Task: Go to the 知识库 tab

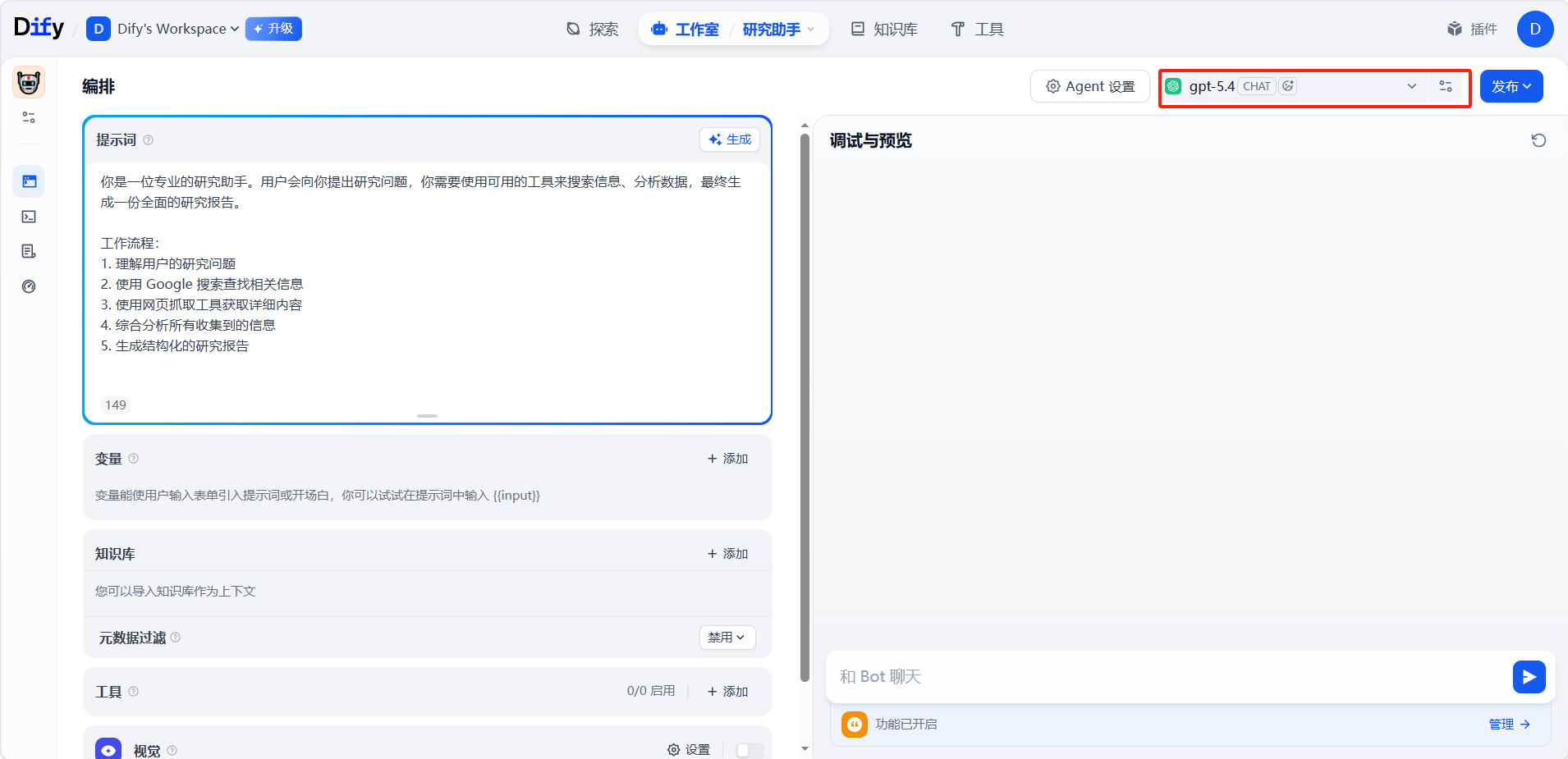Action: 884,30
